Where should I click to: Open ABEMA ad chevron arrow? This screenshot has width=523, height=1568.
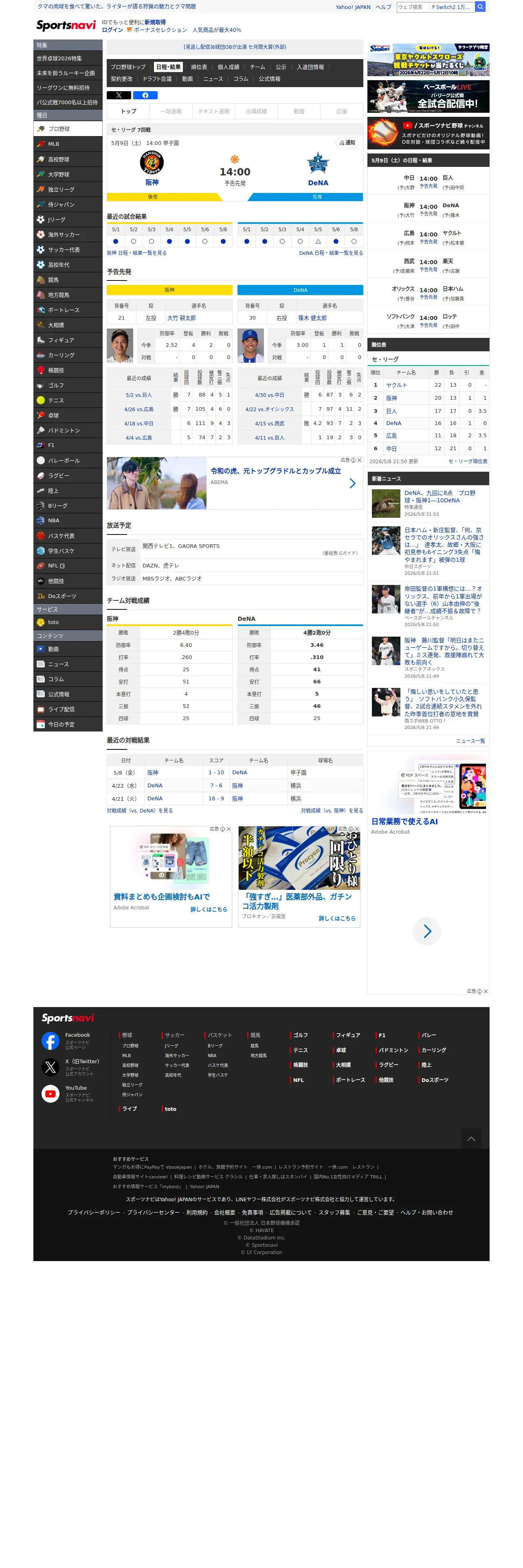(352, 483)
